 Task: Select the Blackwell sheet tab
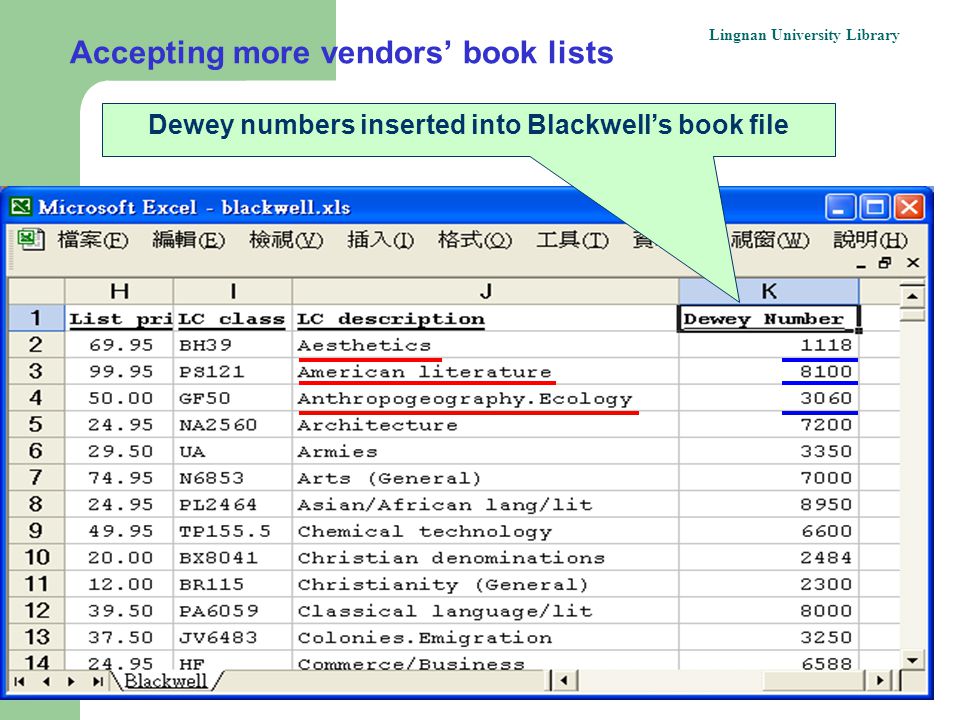(166, 681)
